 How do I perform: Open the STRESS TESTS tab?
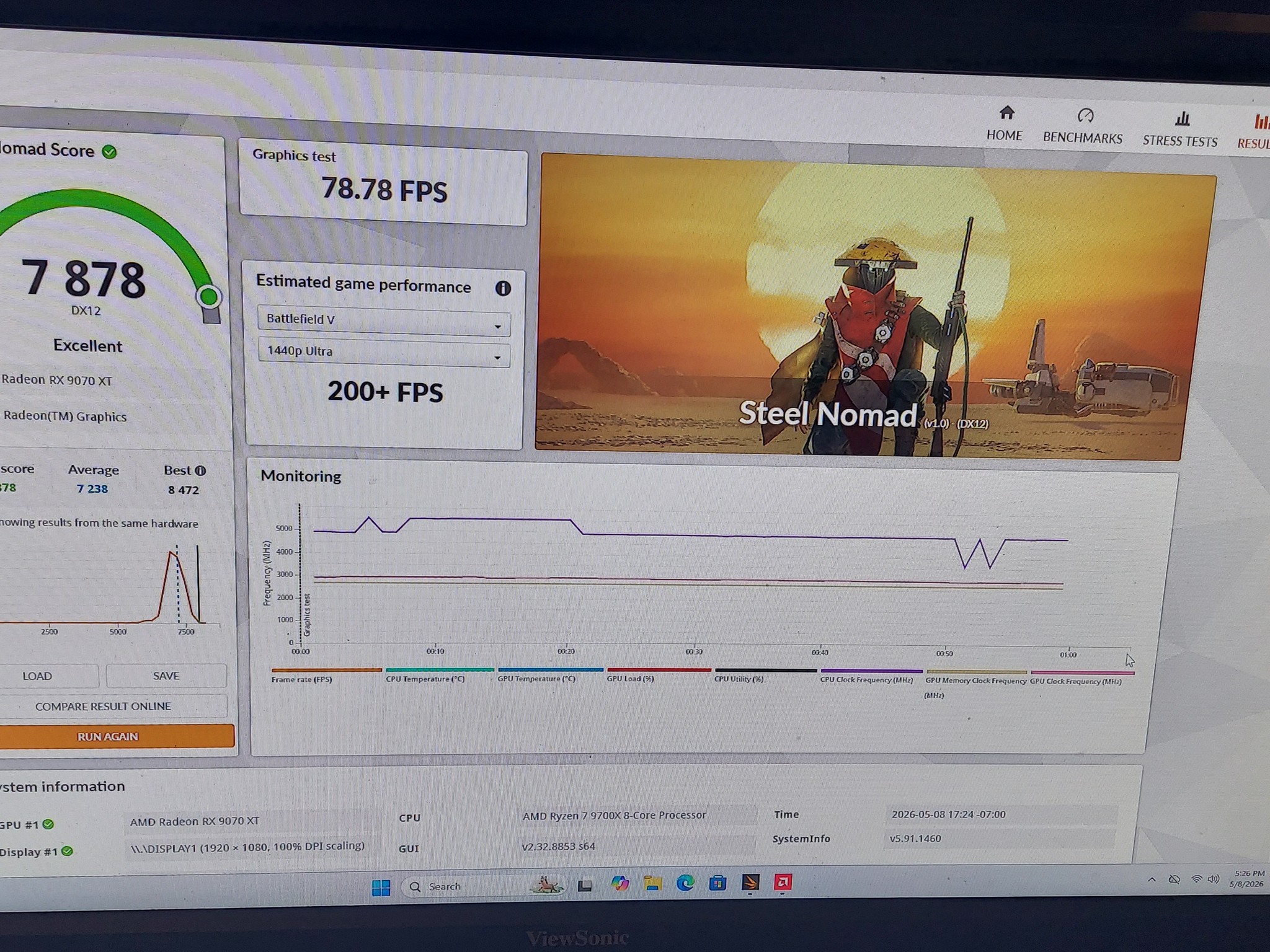(x=1180, y=130)
